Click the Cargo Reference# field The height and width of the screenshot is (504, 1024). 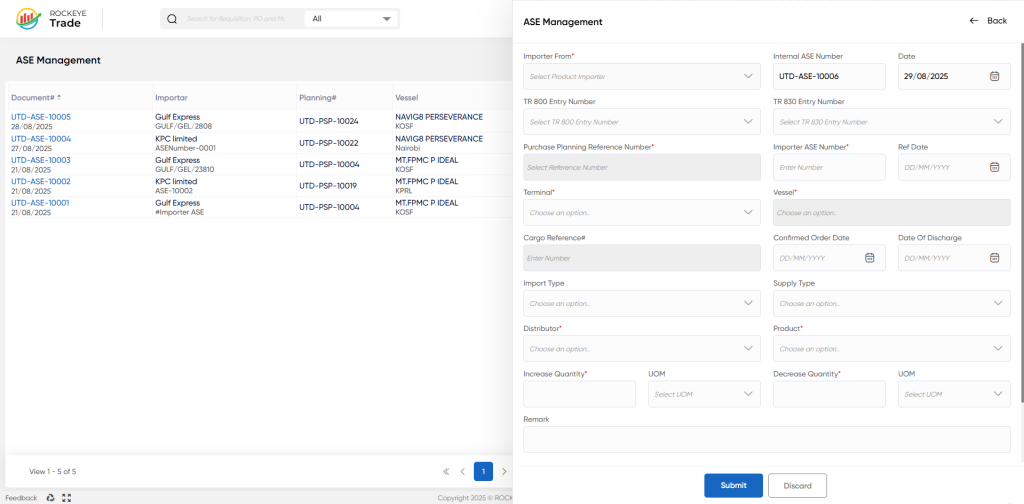tap(642, 258)
